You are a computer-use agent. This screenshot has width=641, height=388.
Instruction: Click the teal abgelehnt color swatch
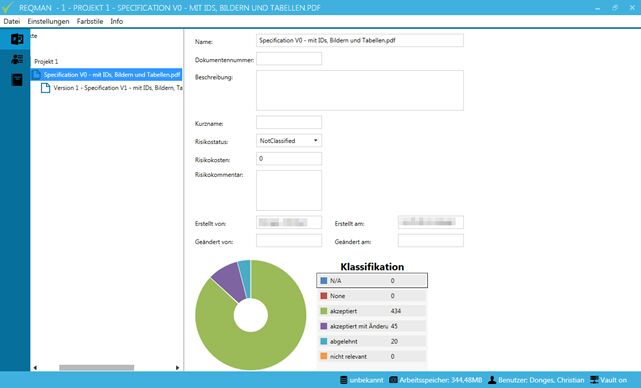coord(324,341)
